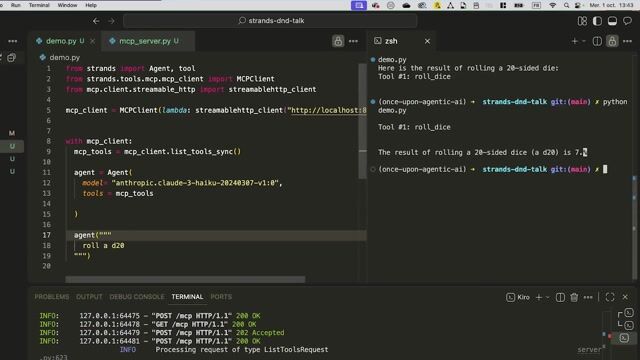Open new terminal dropdown in right group

click(584, 41)
